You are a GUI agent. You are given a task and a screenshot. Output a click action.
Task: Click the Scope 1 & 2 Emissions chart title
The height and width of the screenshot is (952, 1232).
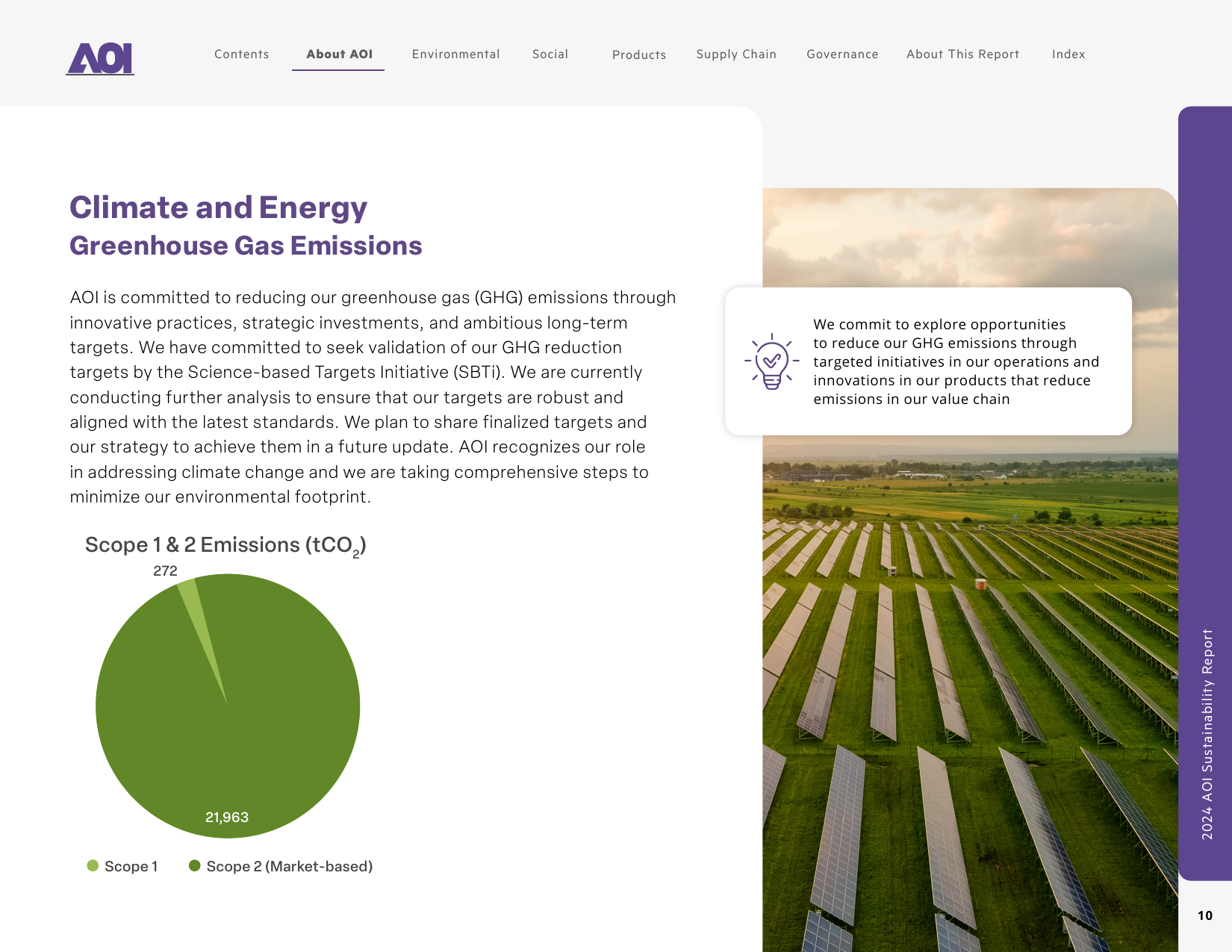coord(225,546)
